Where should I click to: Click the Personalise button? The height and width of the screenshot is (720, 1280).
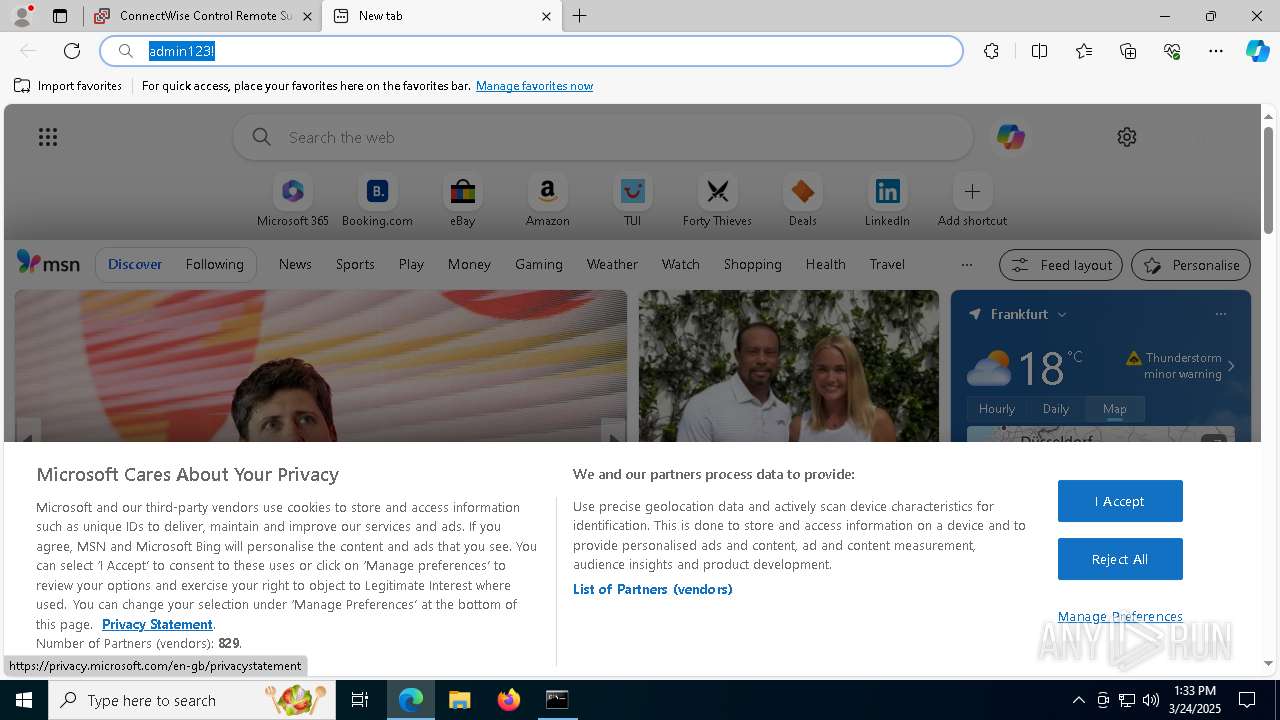point(1191,265)
